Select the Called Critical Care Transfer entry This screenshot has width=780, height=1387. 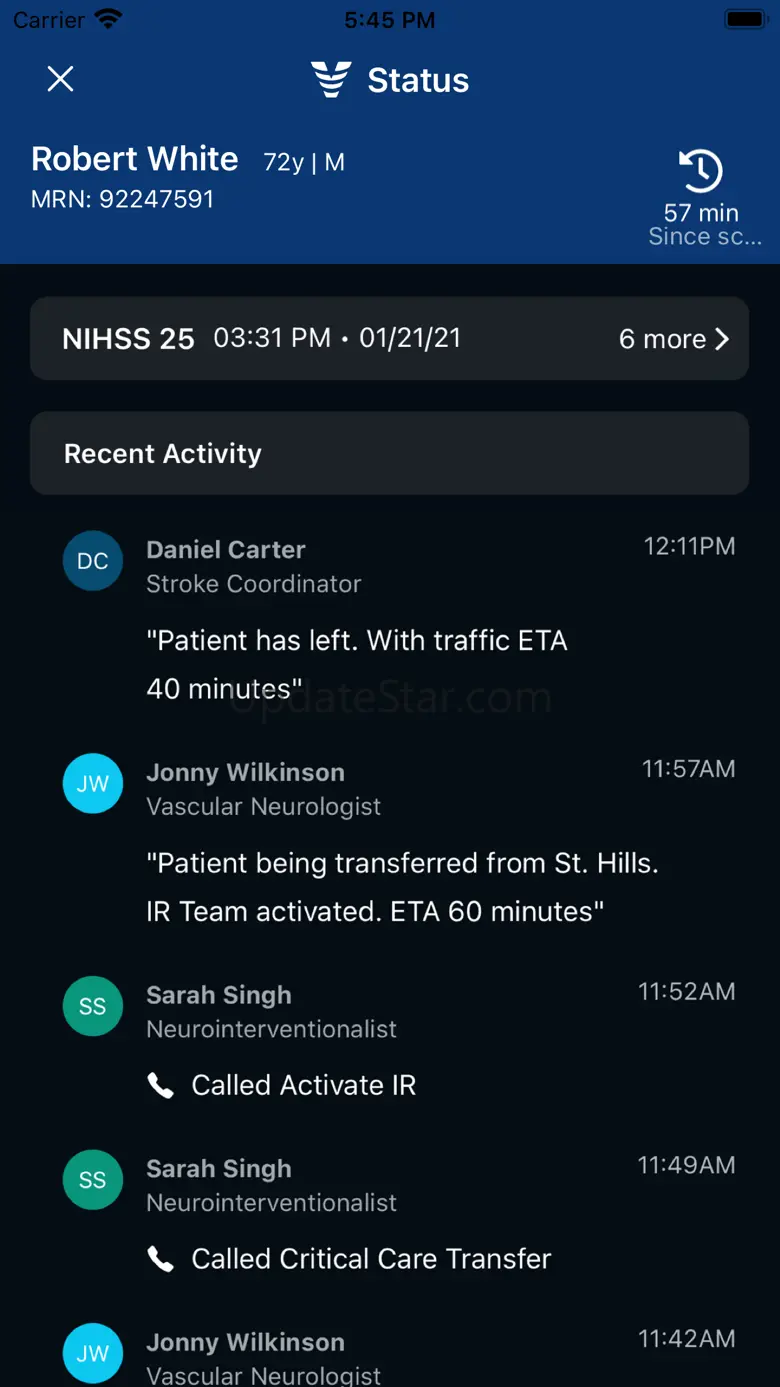[371, 1259]
